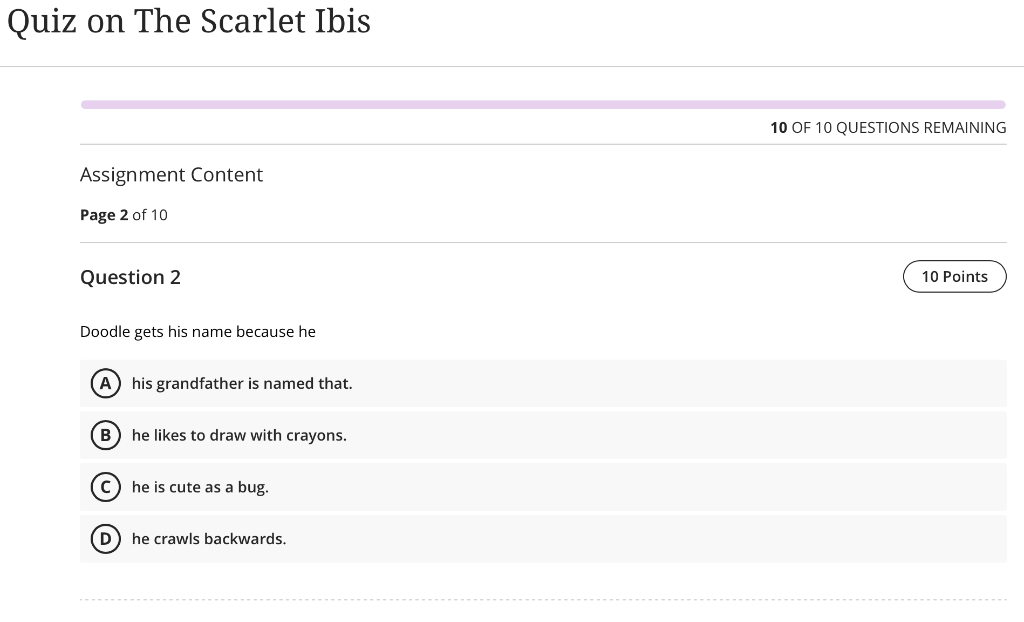Choose answer 'he is cute as a bug.'

(x=200, y=487)
